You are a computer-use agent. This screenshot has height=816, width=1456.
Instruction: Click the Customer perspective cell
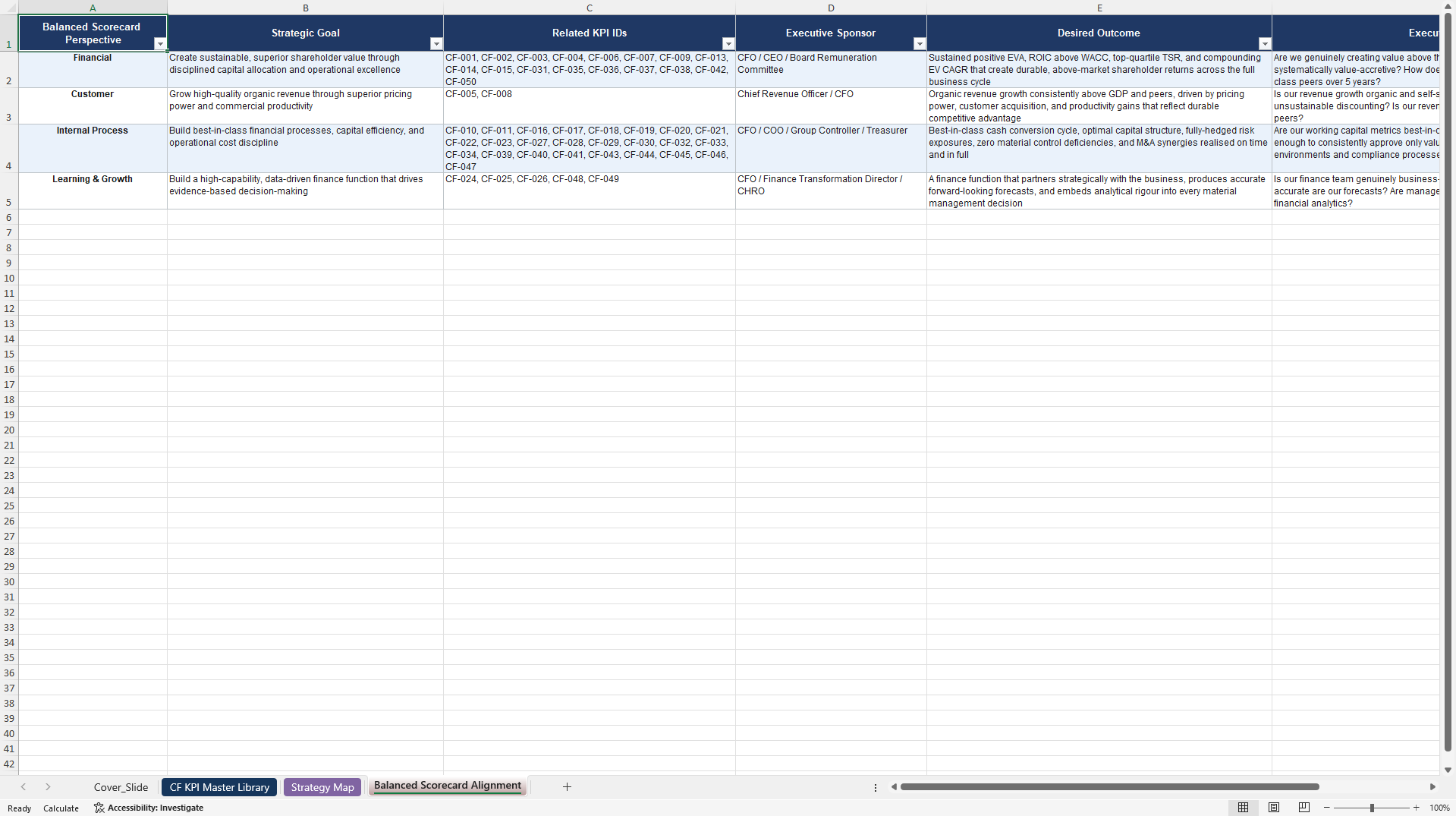pyautogui.click(x=93, y=106)
